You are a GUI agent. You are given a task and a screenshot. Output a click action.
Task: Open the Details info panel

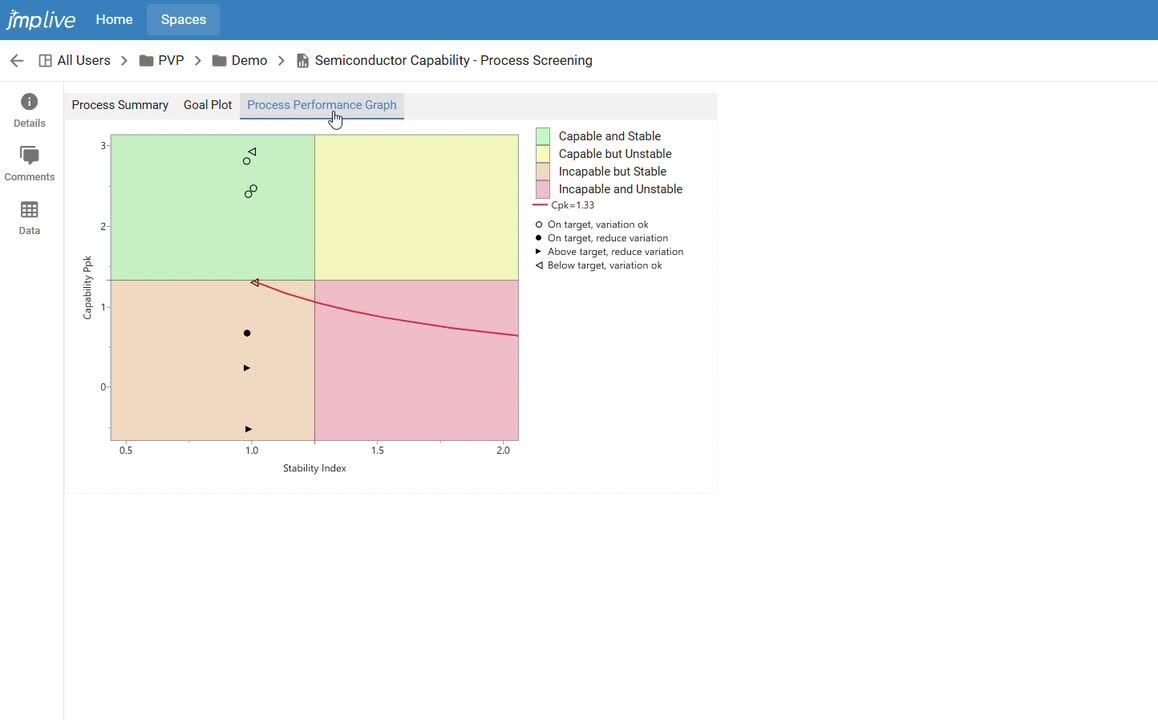pos(29,110)
